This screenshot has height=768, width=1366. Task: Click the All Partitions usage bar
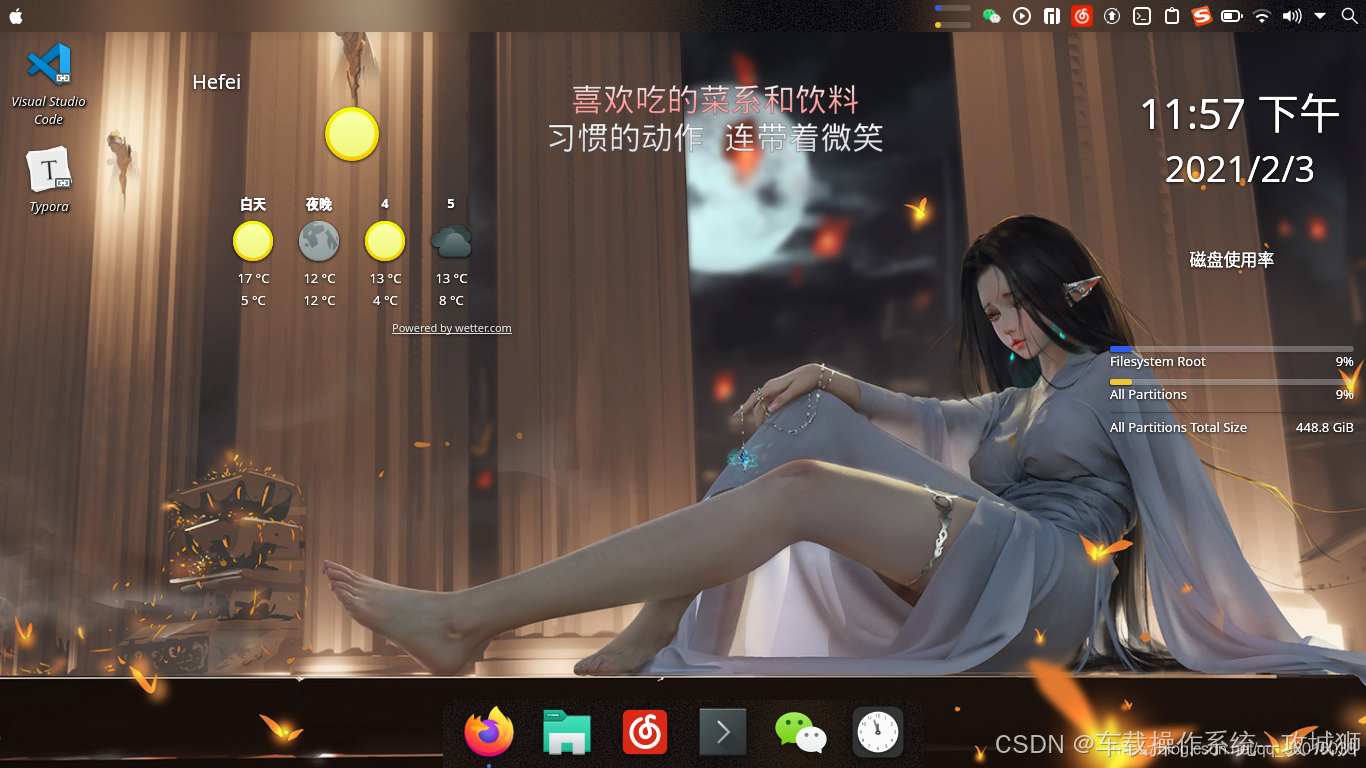[x=1232, y=382]
